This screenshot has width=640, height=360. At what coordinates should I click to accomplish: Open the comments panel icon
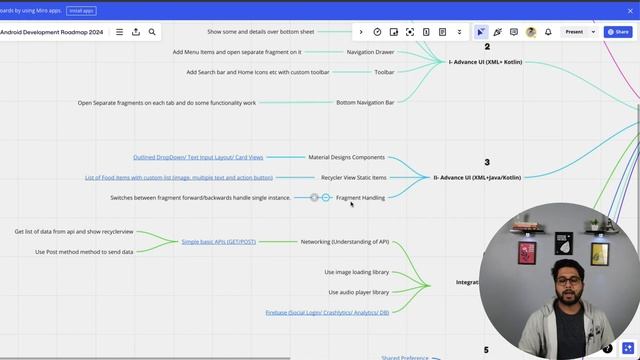pos(514,32)
